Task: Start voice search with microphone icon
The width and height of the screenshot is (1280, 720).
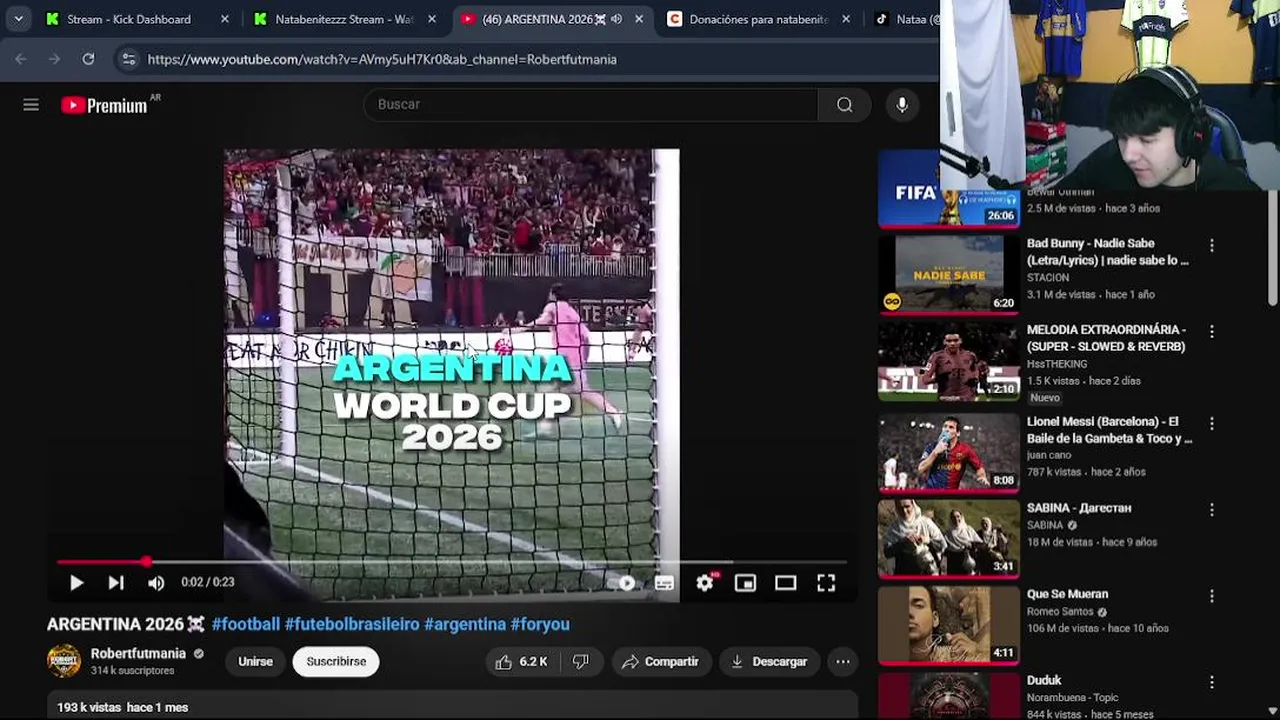Action: point(902,105)
